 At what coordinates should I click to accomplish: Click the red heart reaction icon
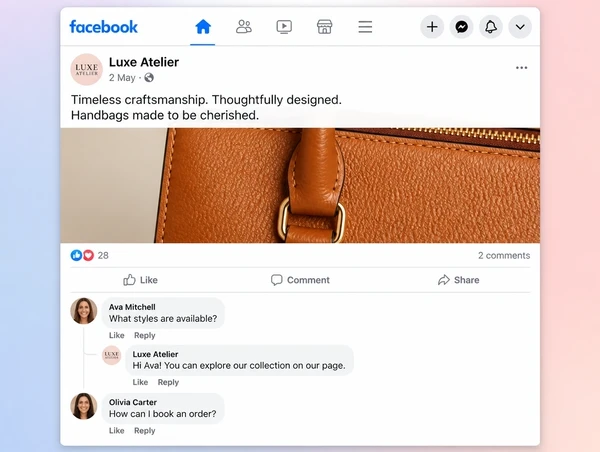(x=88, y=255)
